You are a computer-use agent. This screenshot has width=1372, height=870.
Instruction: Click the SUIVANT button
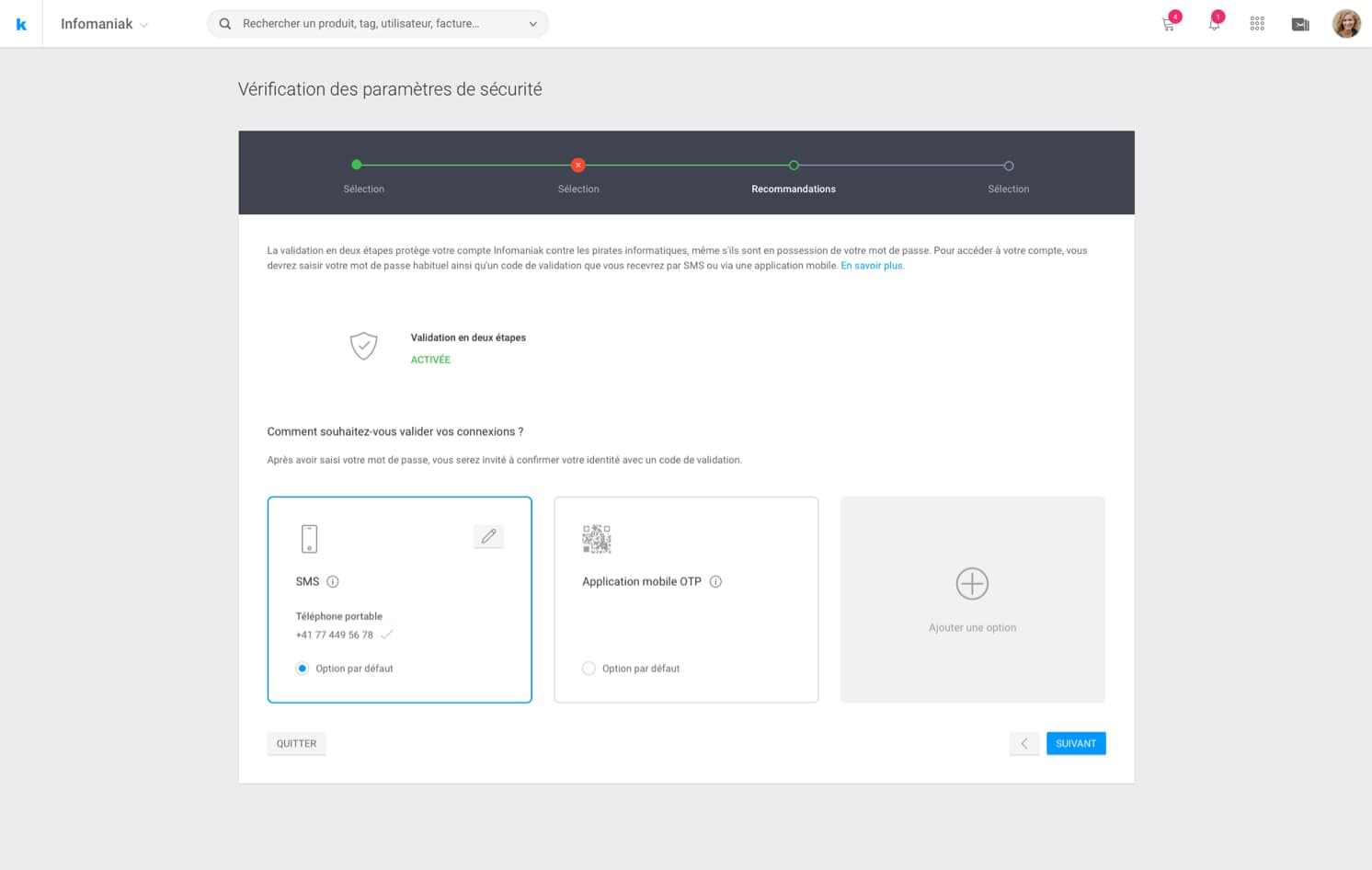click(x=1075, y=743)
